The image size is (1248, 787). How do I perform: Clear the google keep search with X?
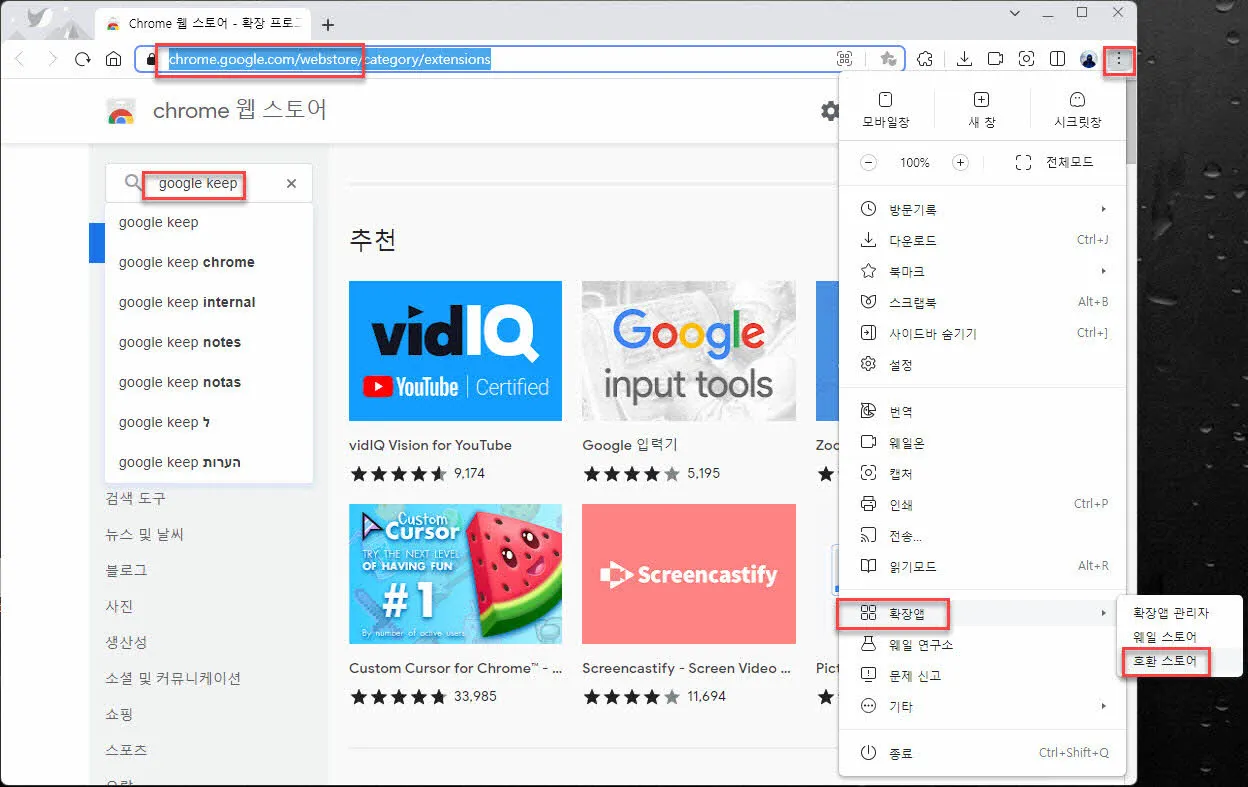(x=291, y=183)
